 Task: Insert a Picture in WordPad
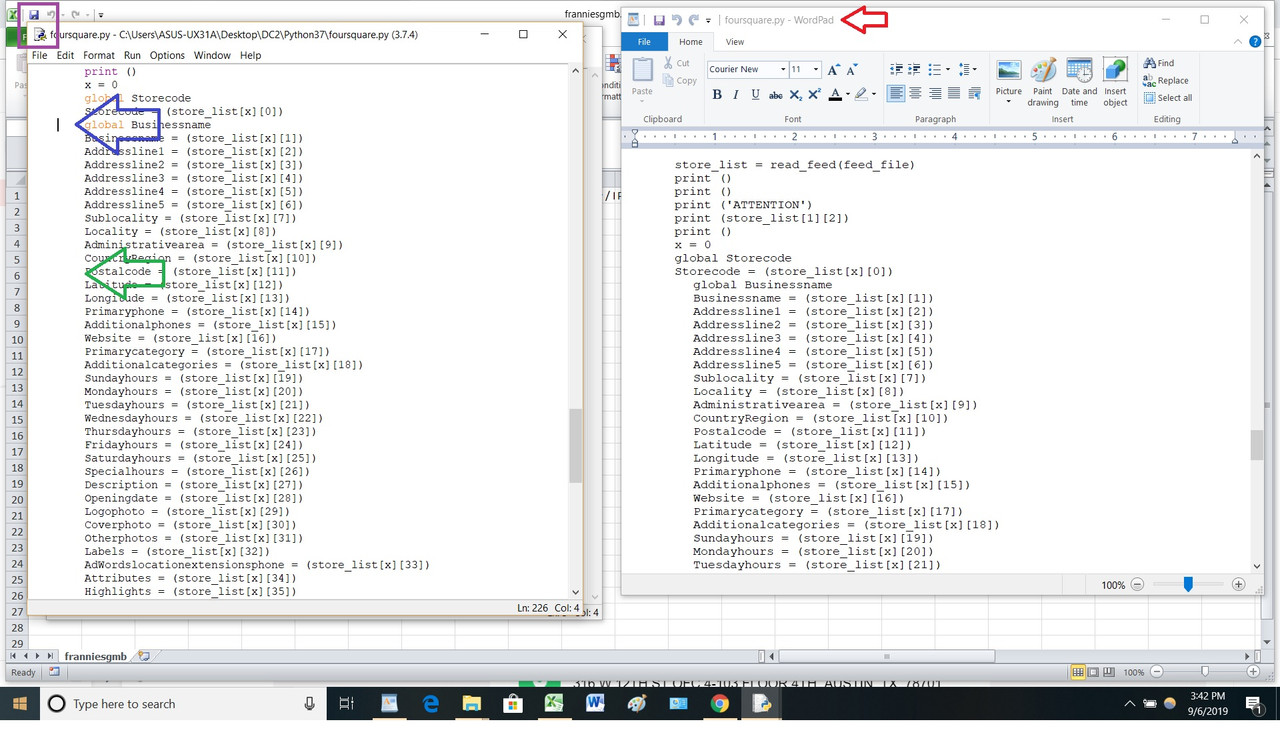click(x=1009, y=82)
